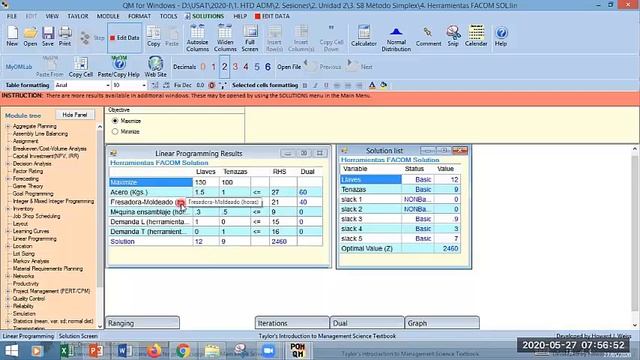Open the Iterations results window

pos(292,323)
